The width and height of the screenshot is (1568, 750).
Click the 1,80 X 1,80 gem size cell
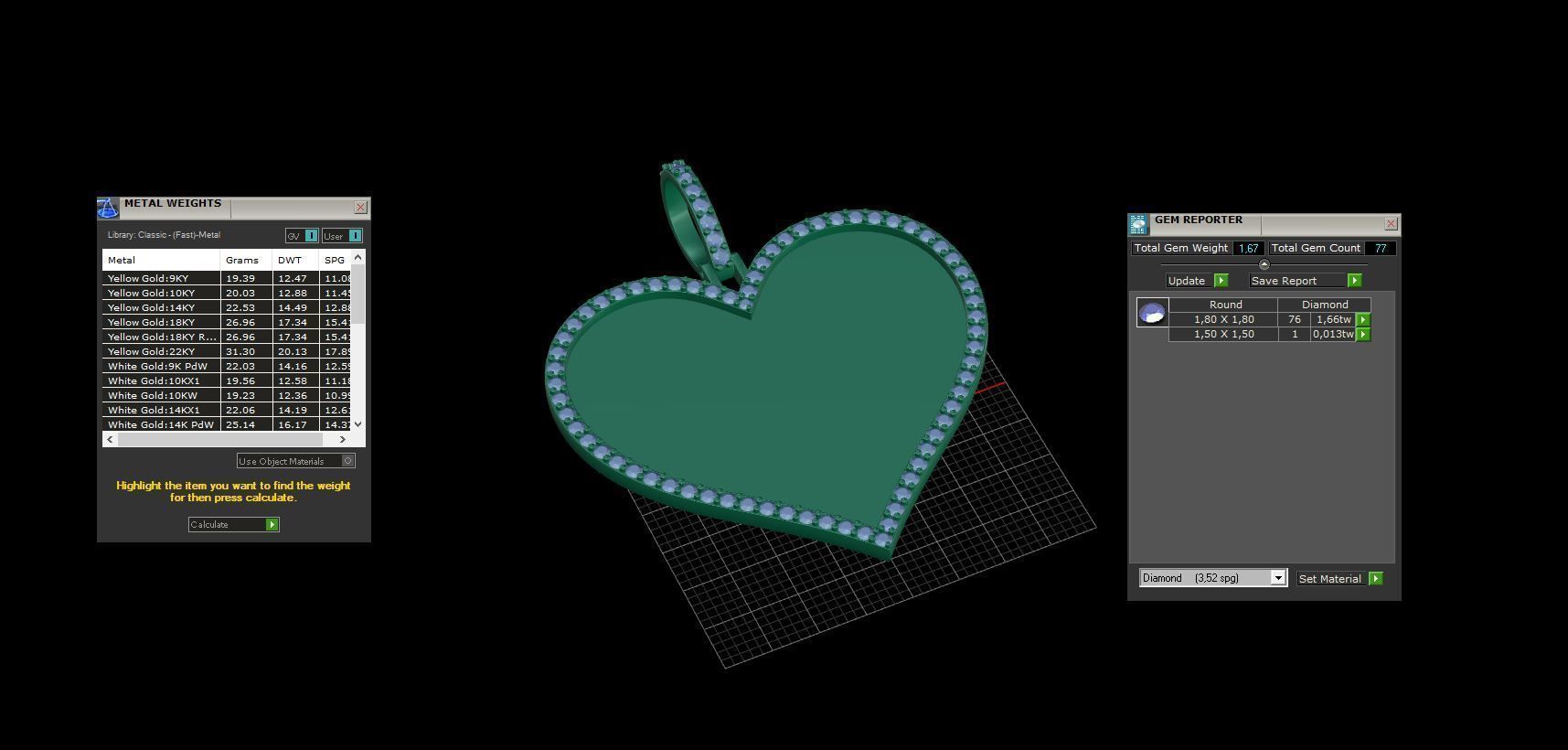(x=1223, y=320)
